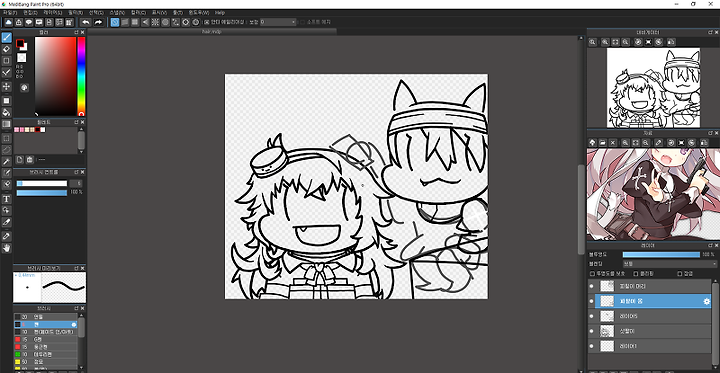Viewport: 720px width, 373px height.
Task: Adjust the layer opacity slider
Action: (661, 254)
